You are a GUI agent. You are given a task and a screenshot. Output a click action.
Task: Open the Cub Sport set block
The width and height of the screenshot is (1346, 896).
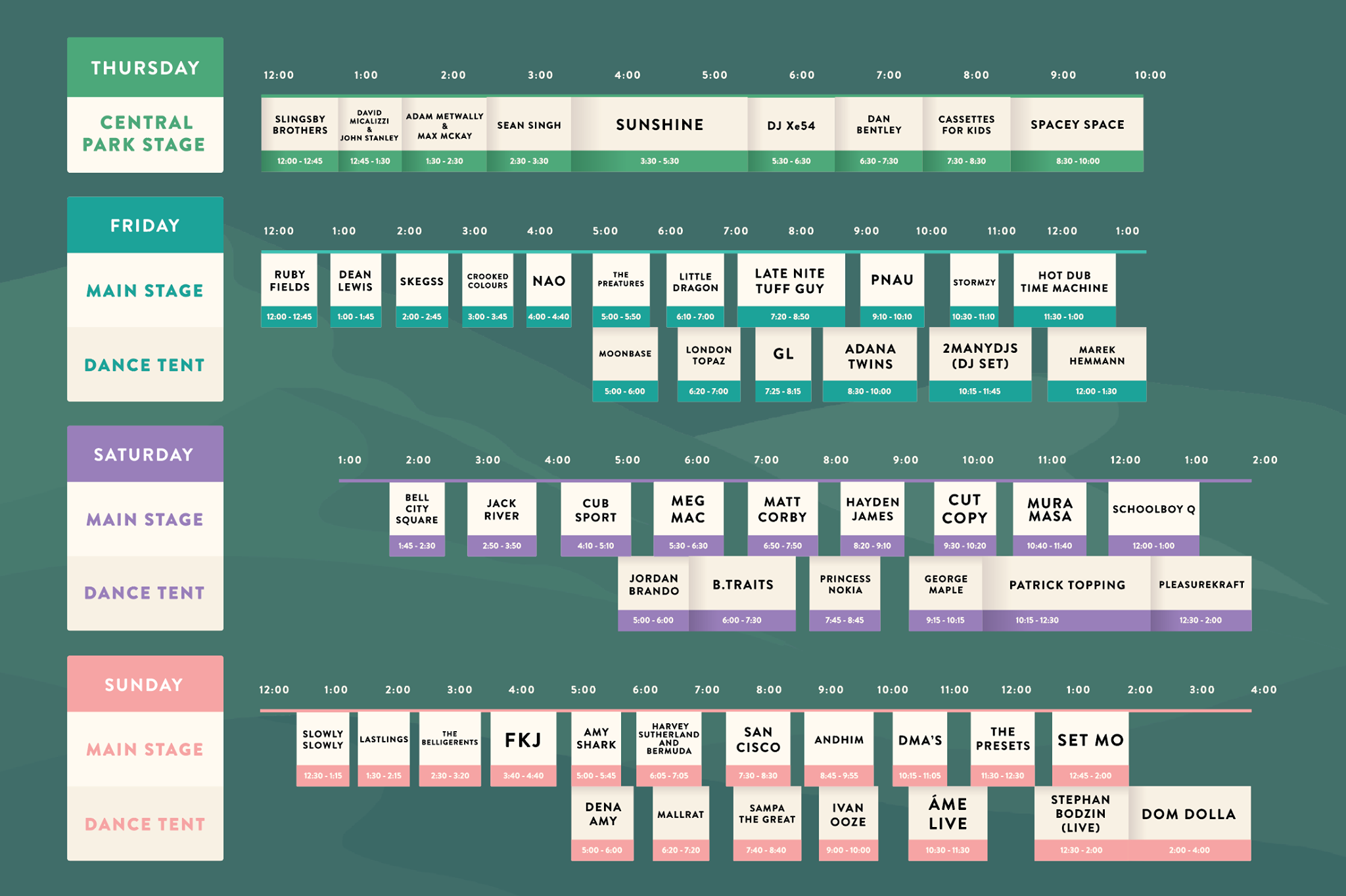tap(595, 519)
